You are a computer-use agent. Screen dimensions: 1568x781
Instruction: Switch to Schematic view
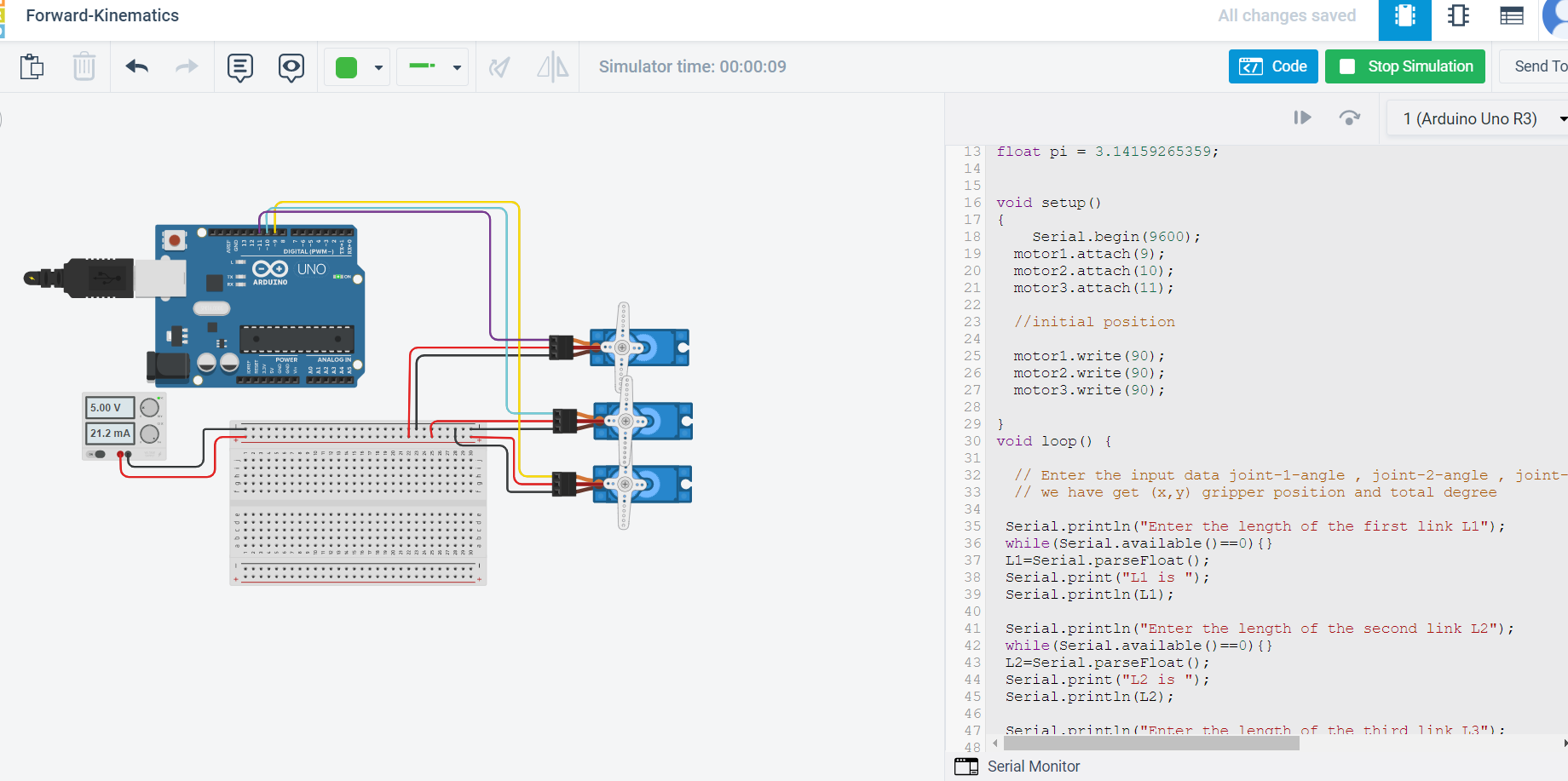tap(1457, 15)
